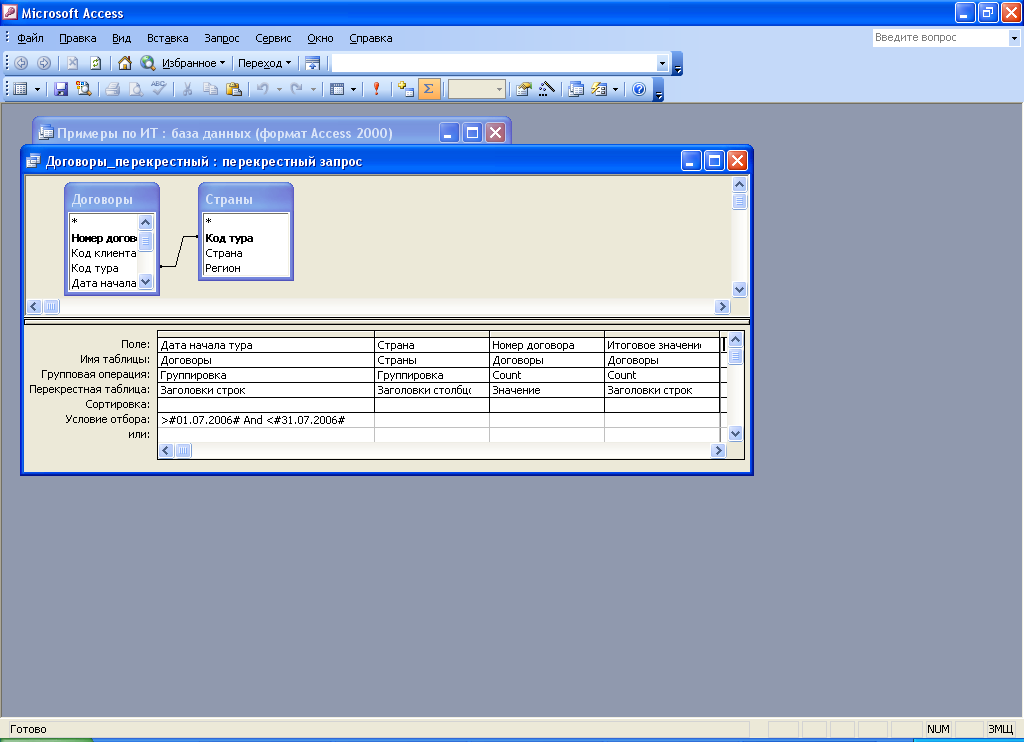Open the Запрос menu
Screen dimensions: 1024x742
pyautogui.click(x=221, y=38)
